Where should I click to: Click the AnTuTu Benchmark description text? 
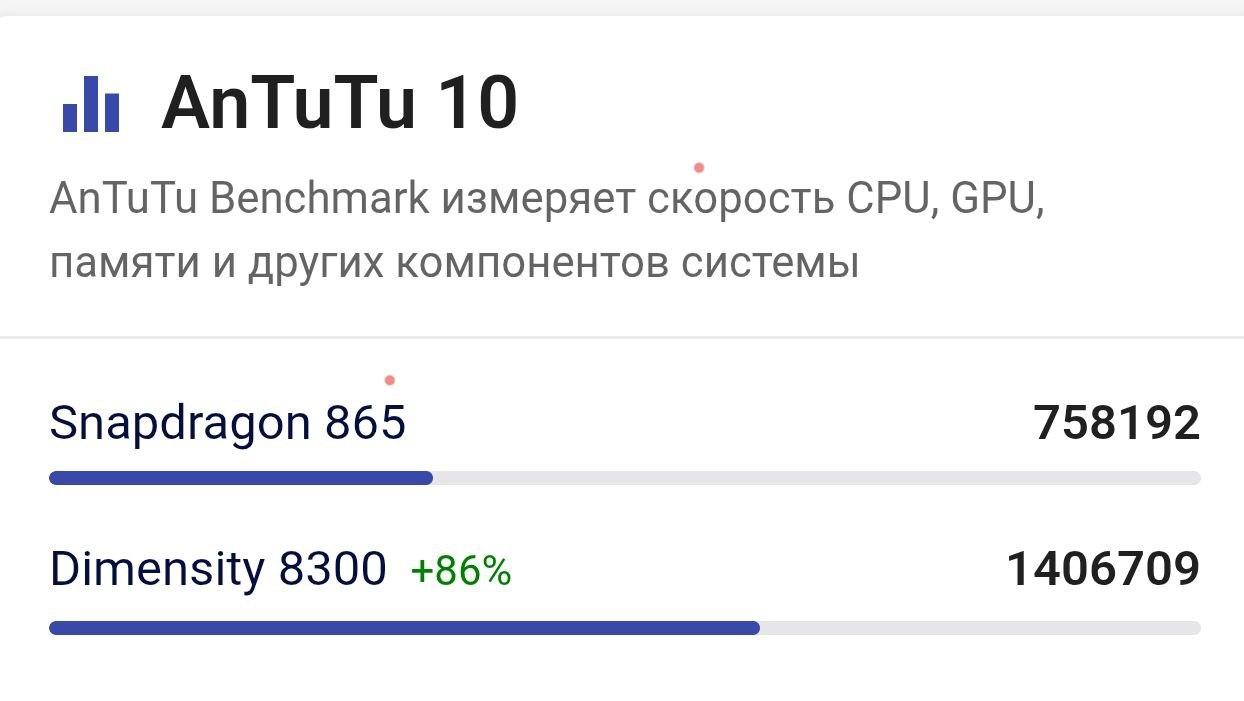pyautogui.click(x=547, y=232)
